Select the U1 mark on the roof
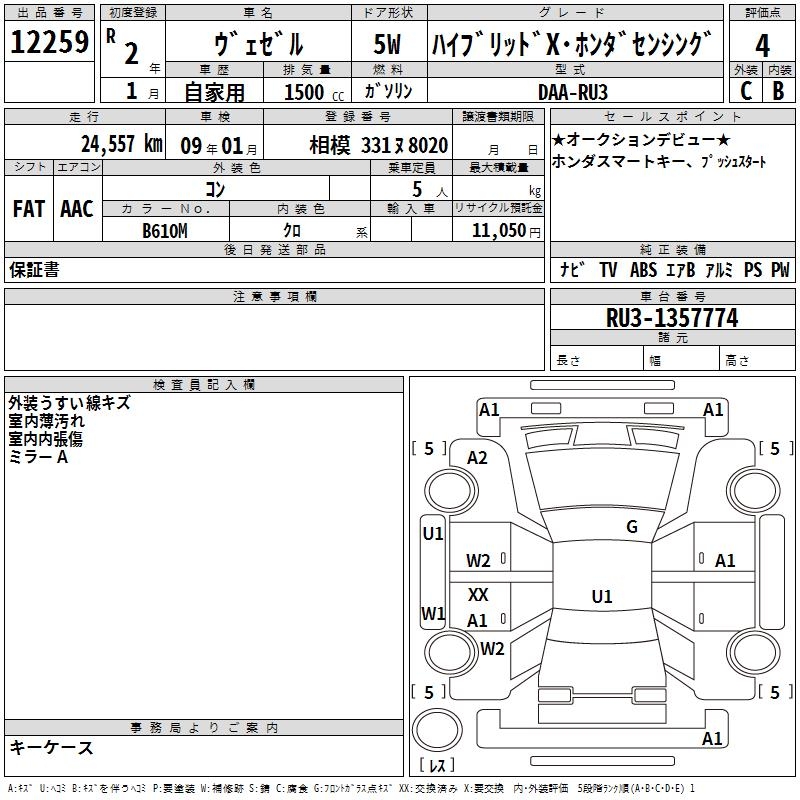 602,596
